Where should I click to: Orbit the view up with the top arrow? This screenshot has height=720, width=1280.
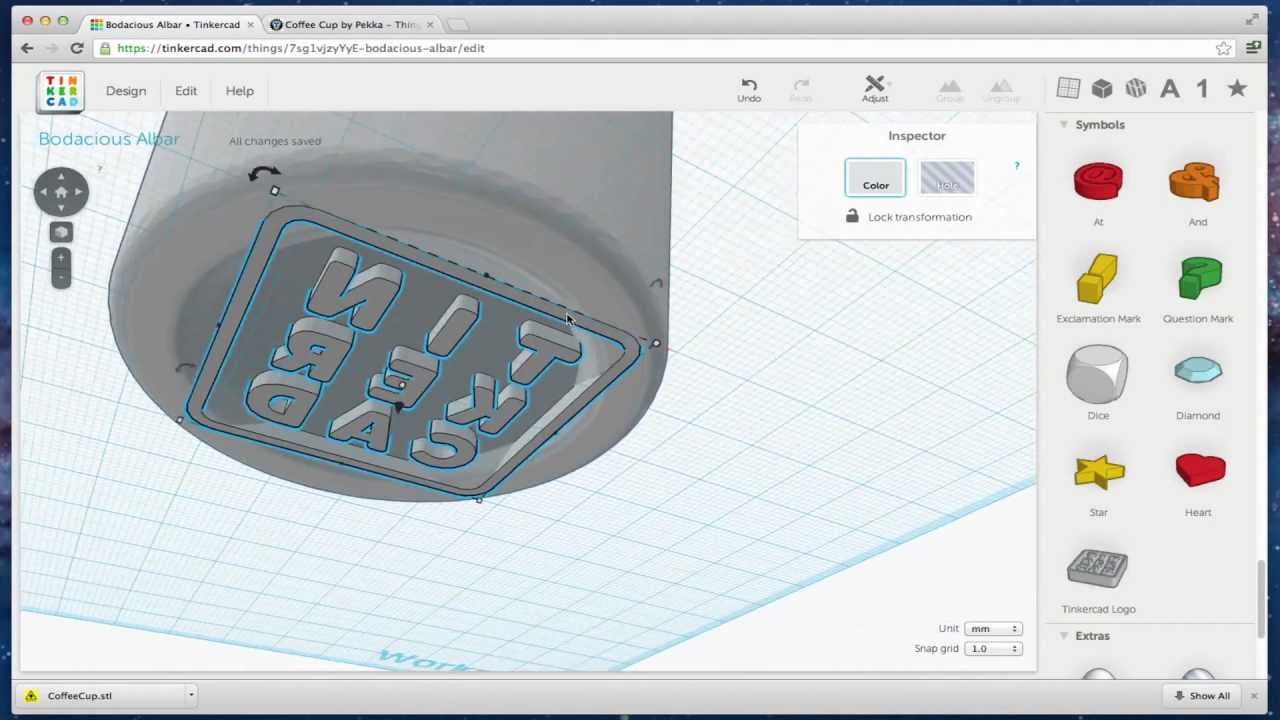coord(61,175)
